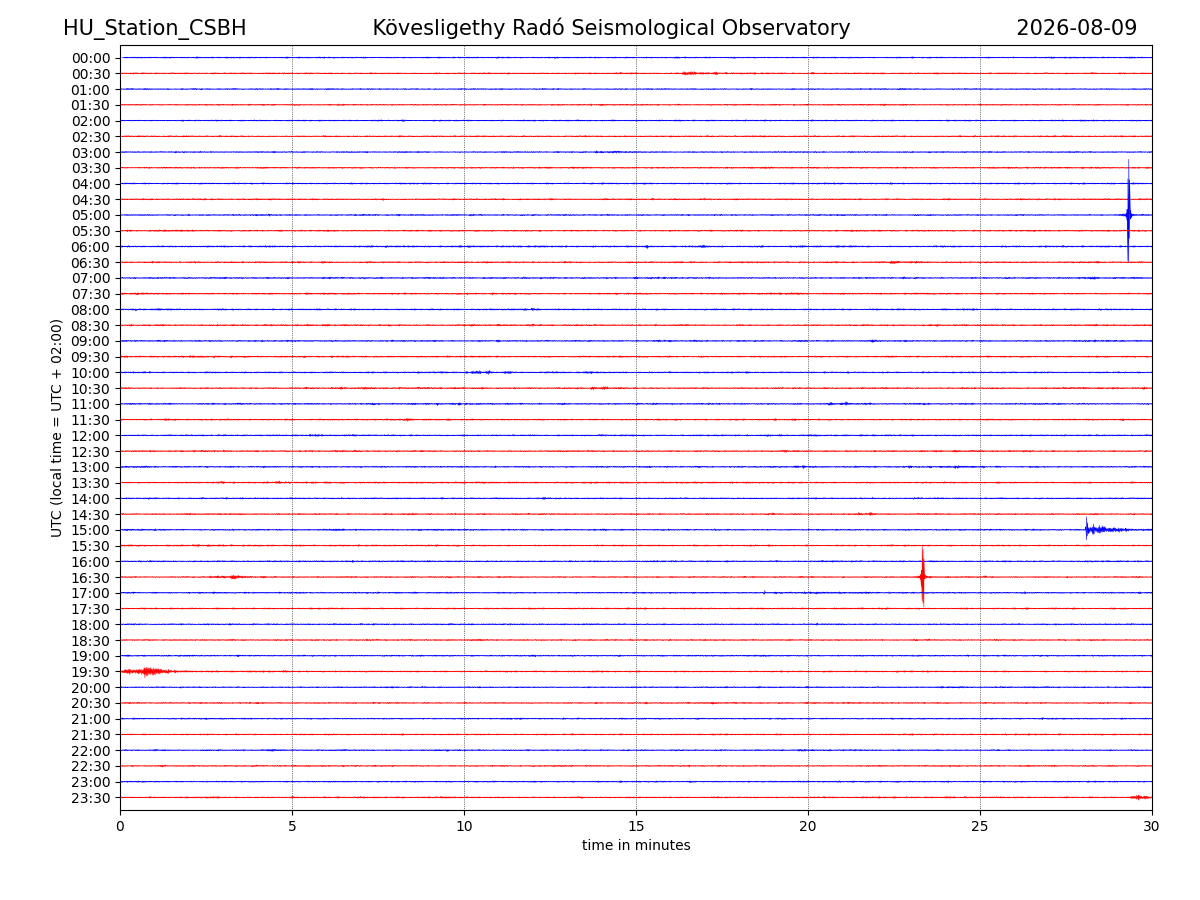Click the 07:00 time label
The height and width of the screenshot is (900, 1200).
coord(91,279)
